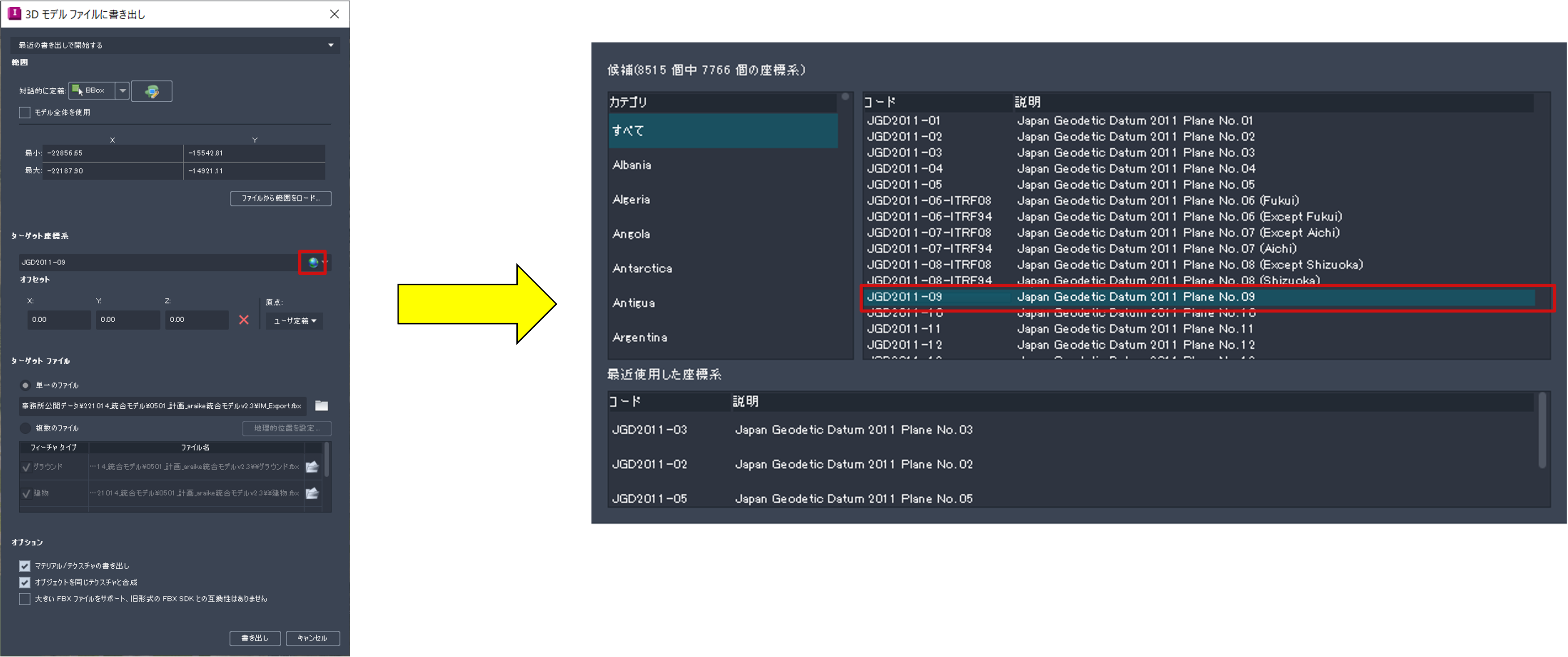This screenshot has width=1568, height=657.
Task: Click folder icon beside IM_Export.fbx path
Action: (x=322, y=406)
